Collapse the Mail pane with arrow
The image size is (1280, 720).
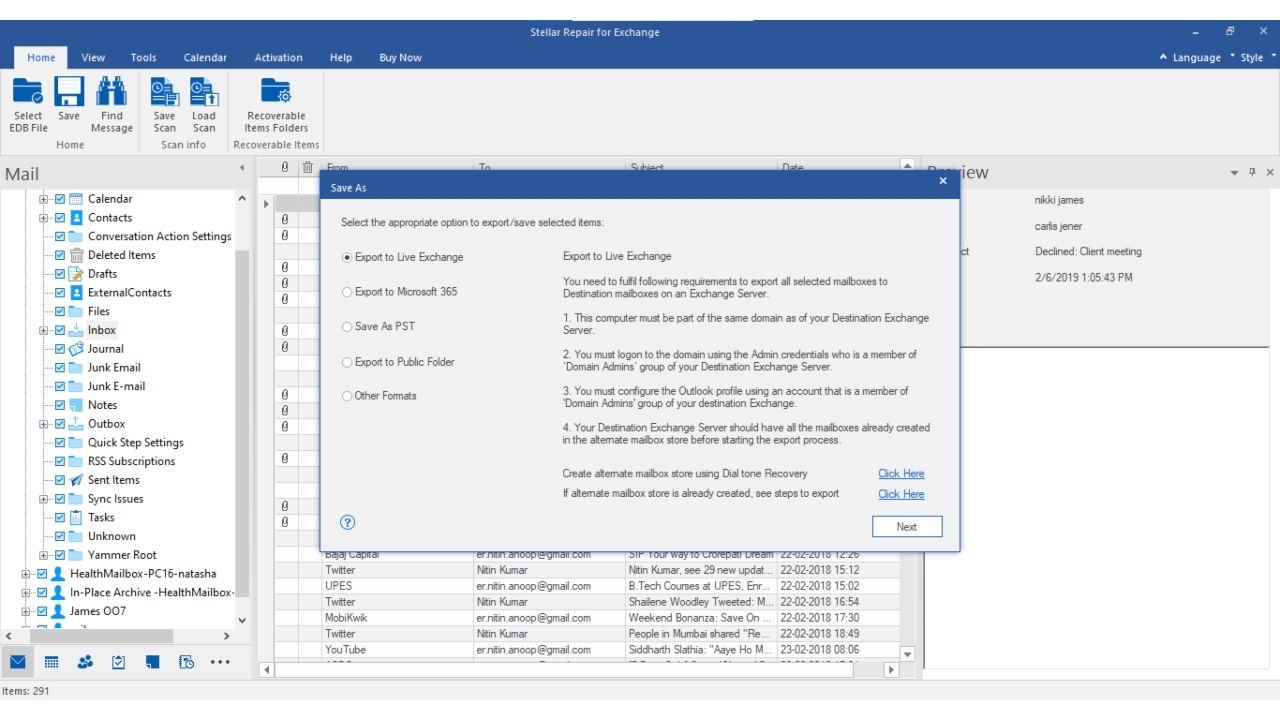point(241,168)
